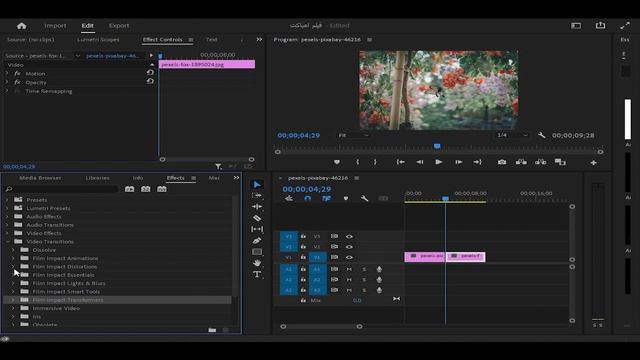Expand the Video Effects folder
This screenshot has width=640, height=360.
7,233
